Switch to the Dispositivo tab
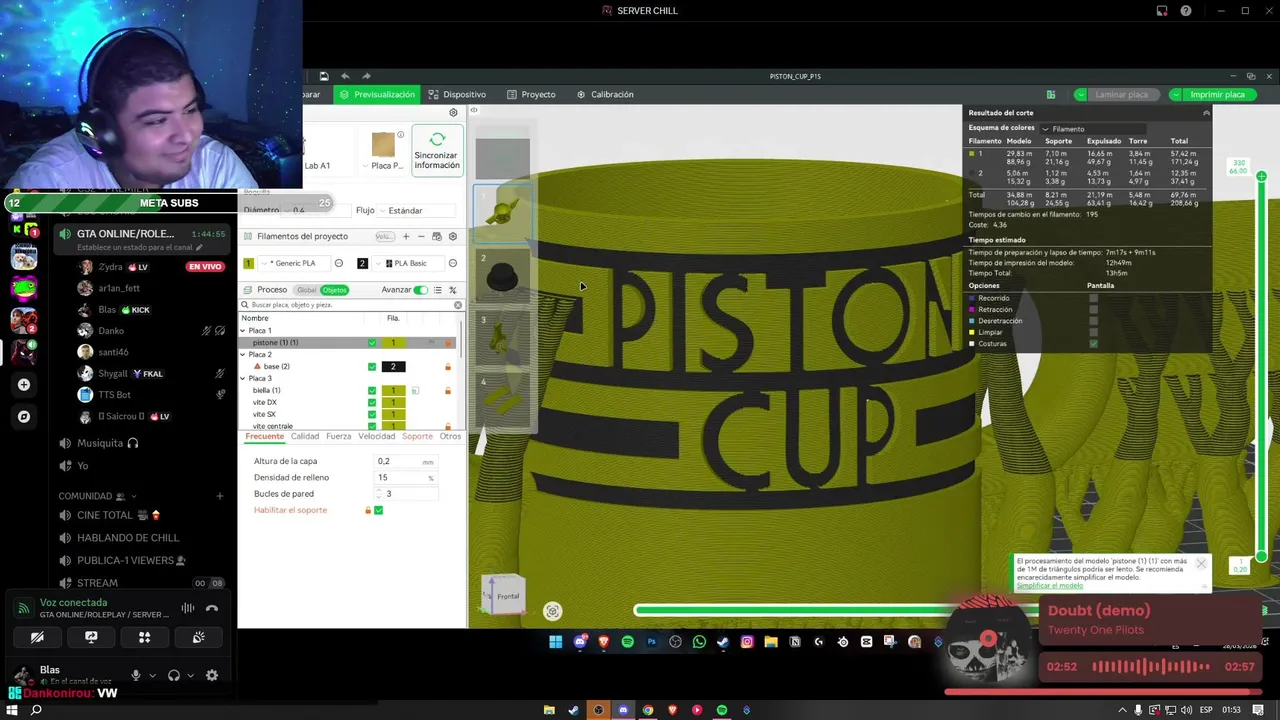Viewport: 1280px width, 720px height. click(x=457, y=94)
